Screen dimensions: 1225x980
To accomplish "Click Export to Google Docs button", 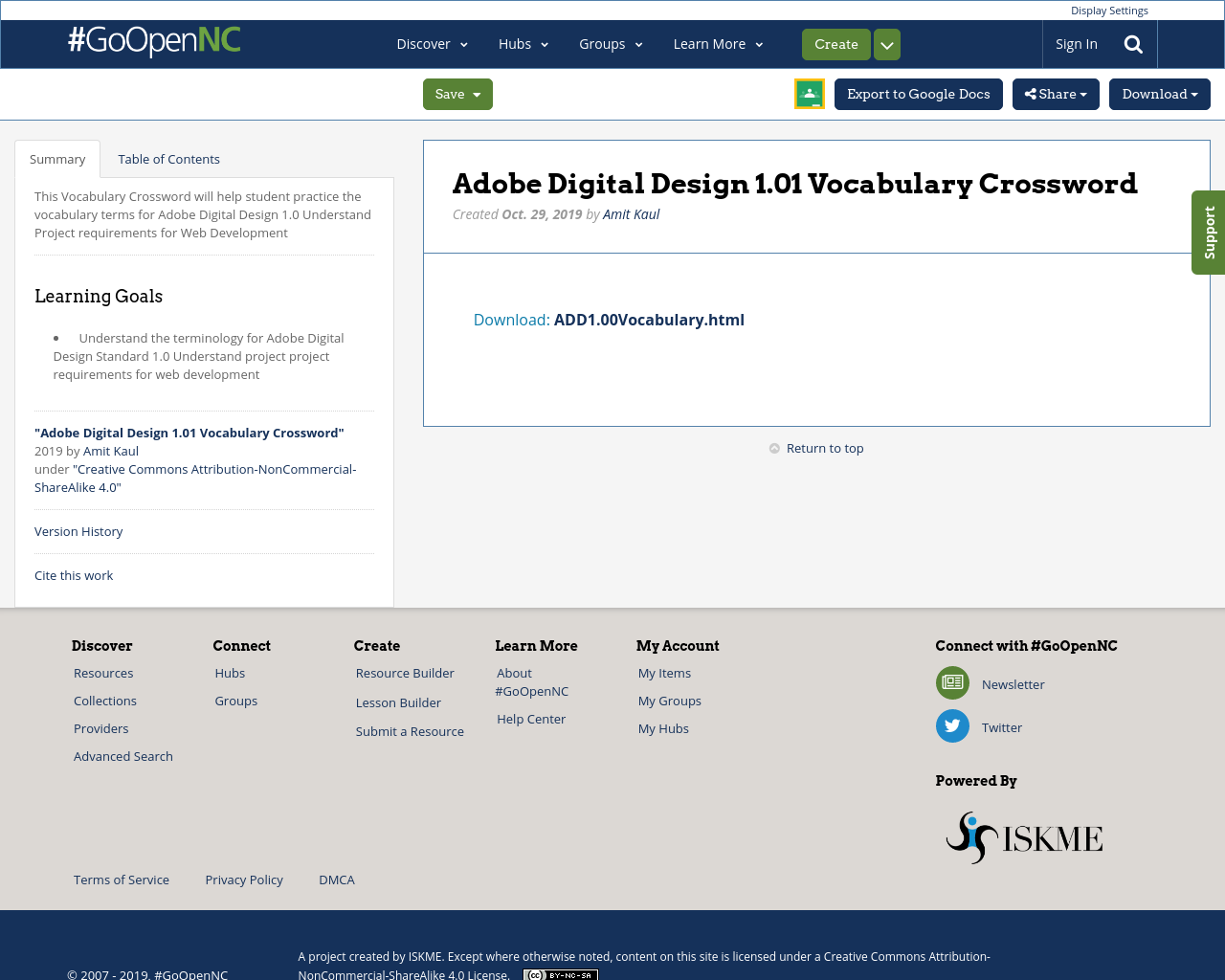I will [x=918, y=94].
